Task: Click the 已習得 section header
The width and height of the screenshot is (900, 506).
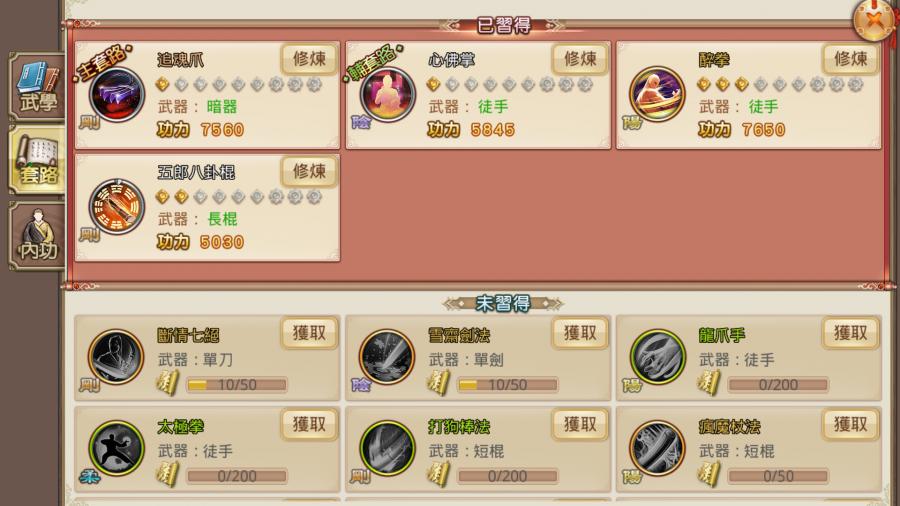Action: 504,25
